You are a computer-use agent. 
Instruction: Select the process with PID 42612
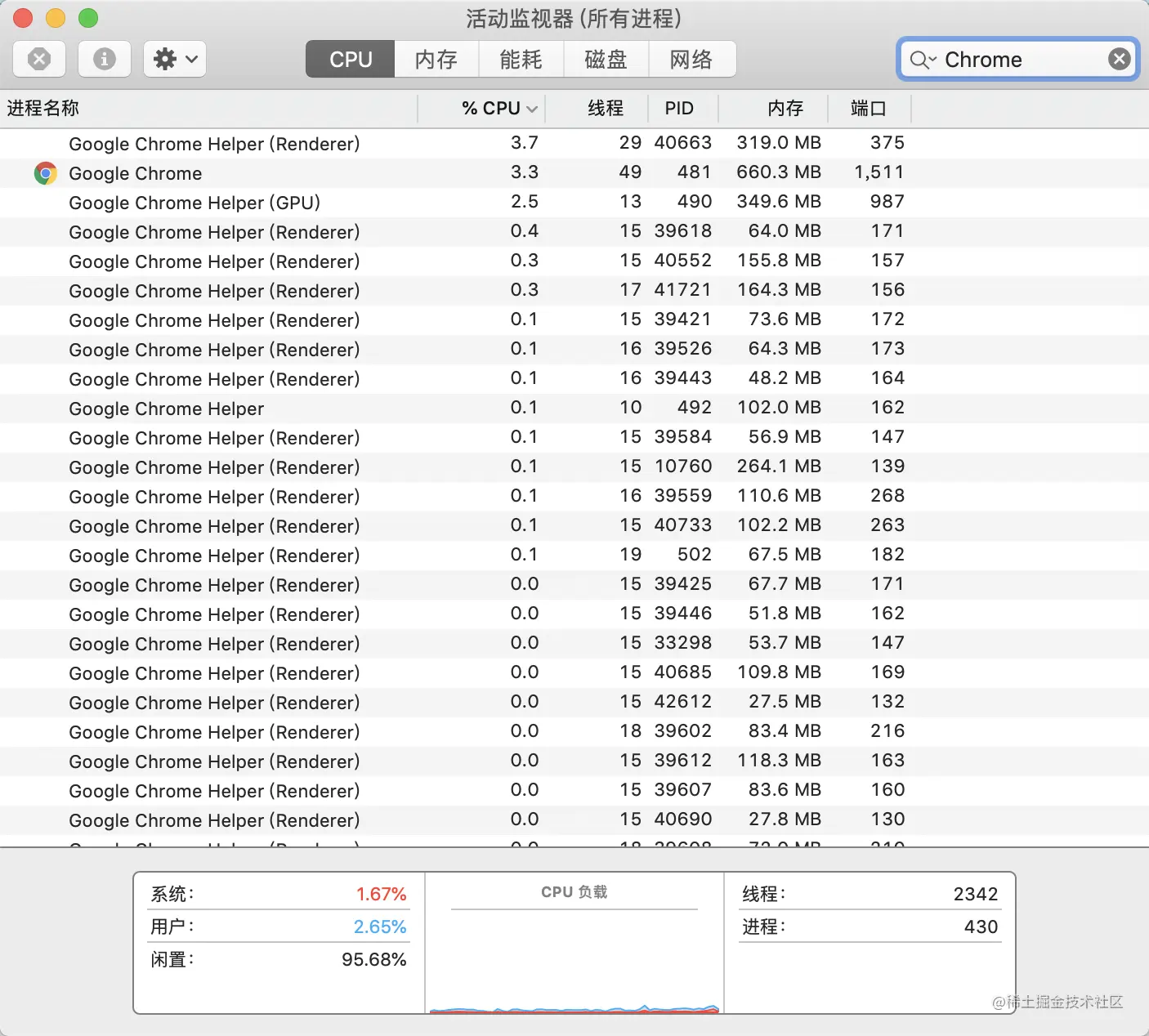pyautogui.click(x=574, y=703)
